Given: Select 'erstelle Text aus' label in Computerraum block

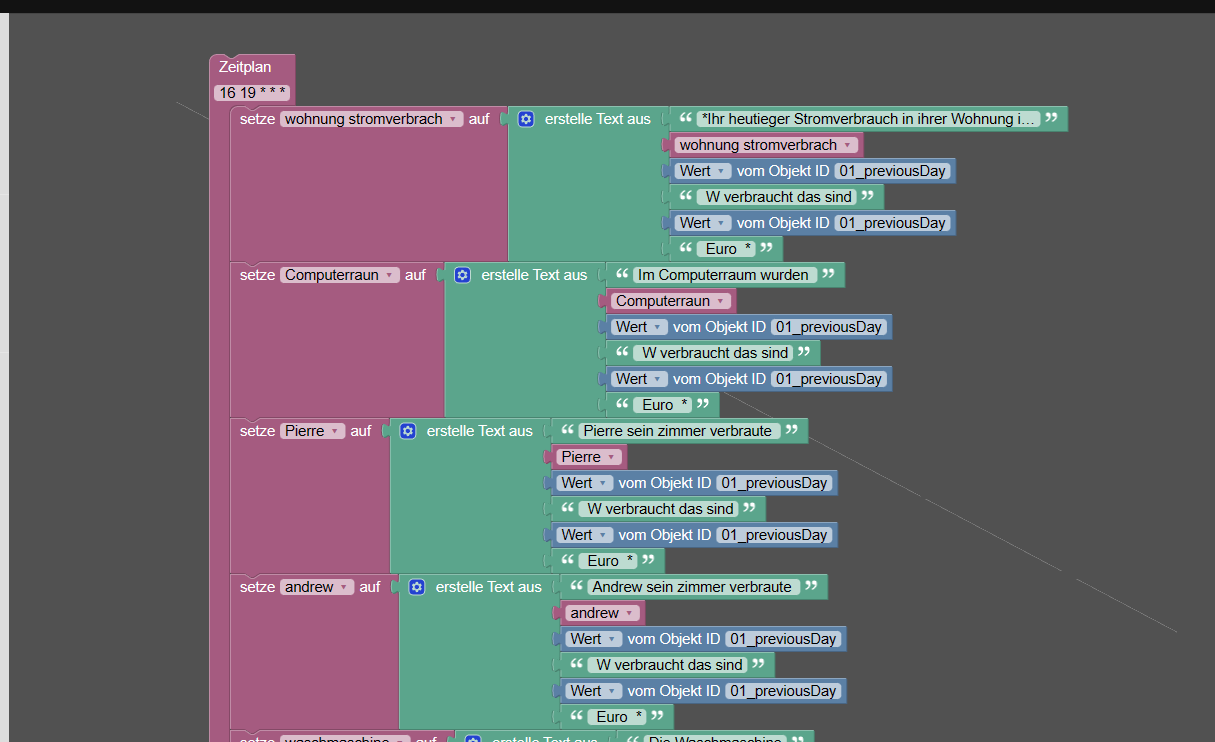Looking at the screenshot, I should (534, 275).
